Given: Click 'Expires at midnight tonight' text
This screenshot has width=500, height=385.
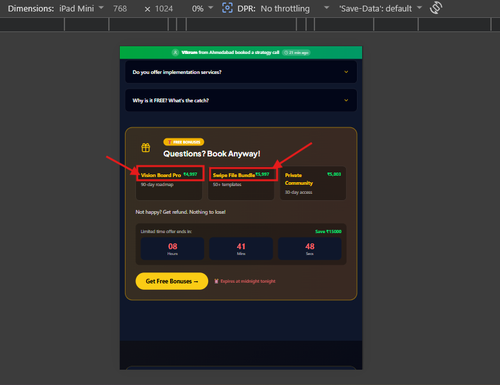Looking at the screenshot, I should [x=248, y=281].
